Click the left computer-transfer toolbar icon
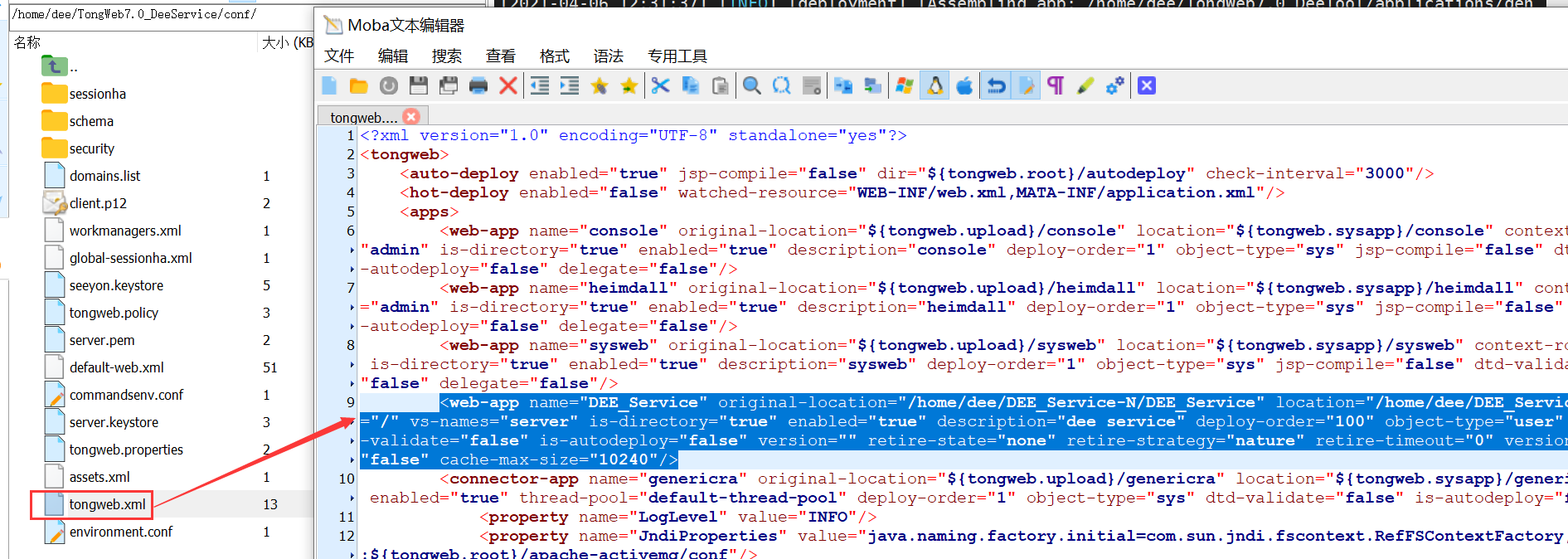The width and height of the screenshot is (1568, 559). point(843,86)
